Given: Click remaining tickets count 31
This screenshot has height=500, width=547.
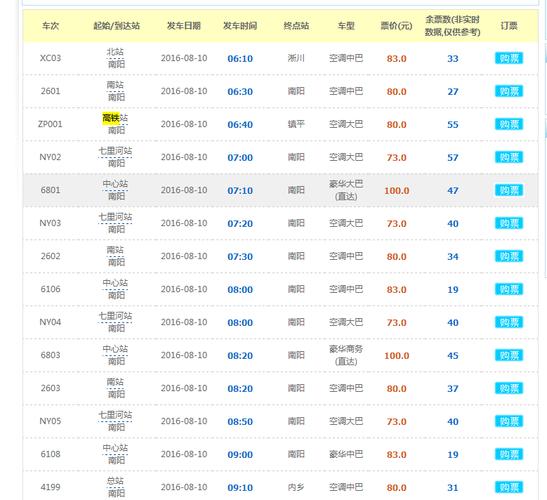Looking at the screenshot, I should click(453, 487).
